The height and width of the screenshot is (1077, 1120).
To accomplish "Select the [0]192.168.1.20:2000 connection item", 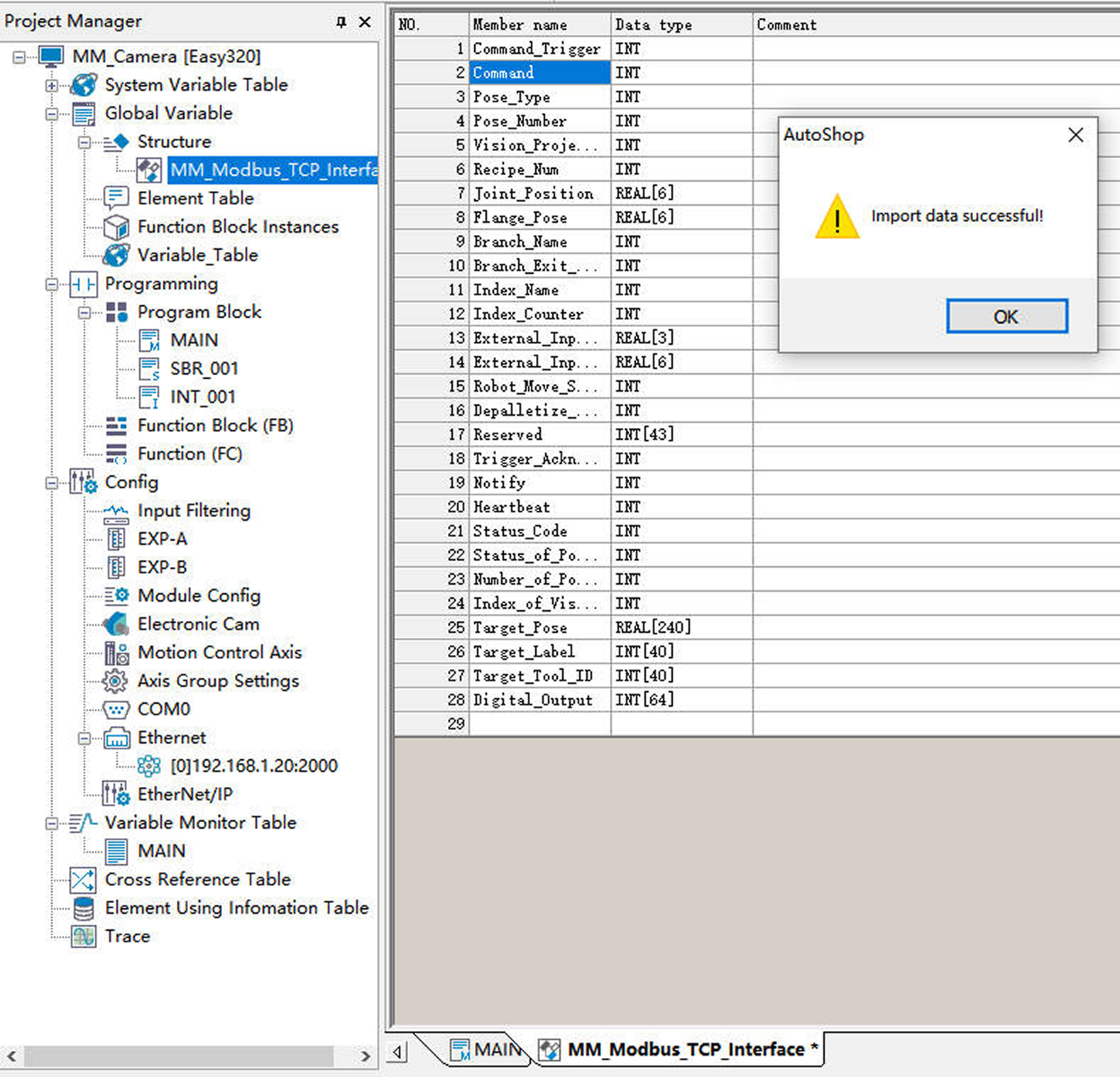I will 253,766.
